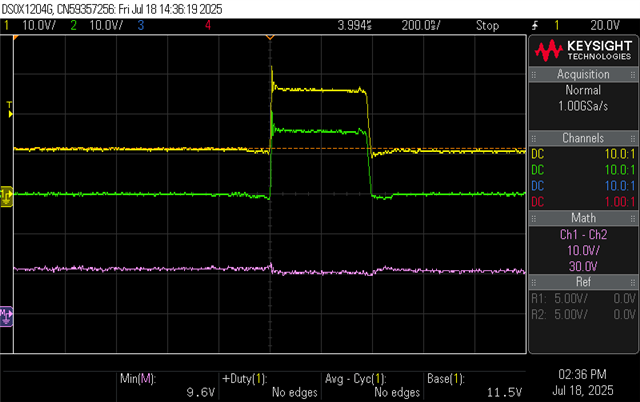
Task: Click the 1.00GSa/s sample rate
Action: coord(583,106)
